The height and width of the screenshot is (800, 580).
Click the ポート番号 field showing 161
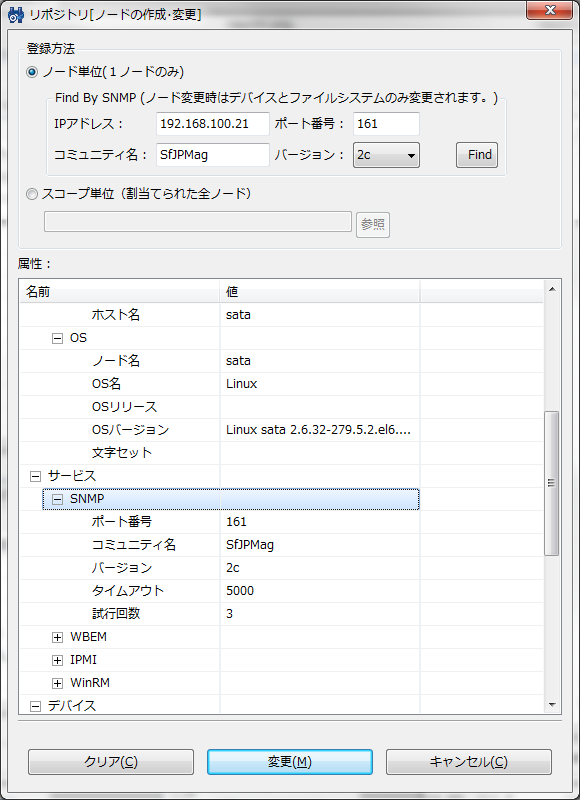(x=386, y=124)
